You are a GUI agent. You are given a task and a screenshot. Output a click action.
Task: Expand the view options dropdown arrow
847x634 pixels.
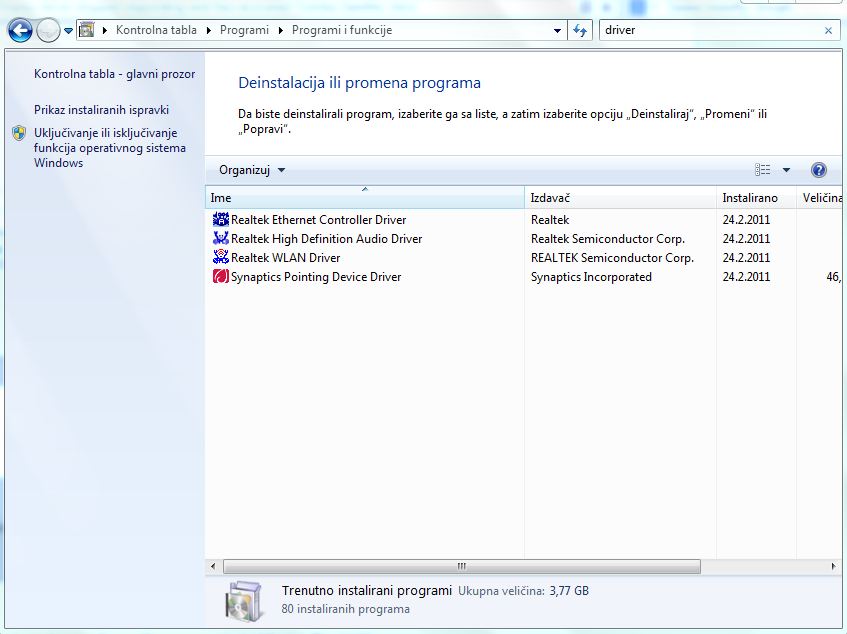coord(786,170)
